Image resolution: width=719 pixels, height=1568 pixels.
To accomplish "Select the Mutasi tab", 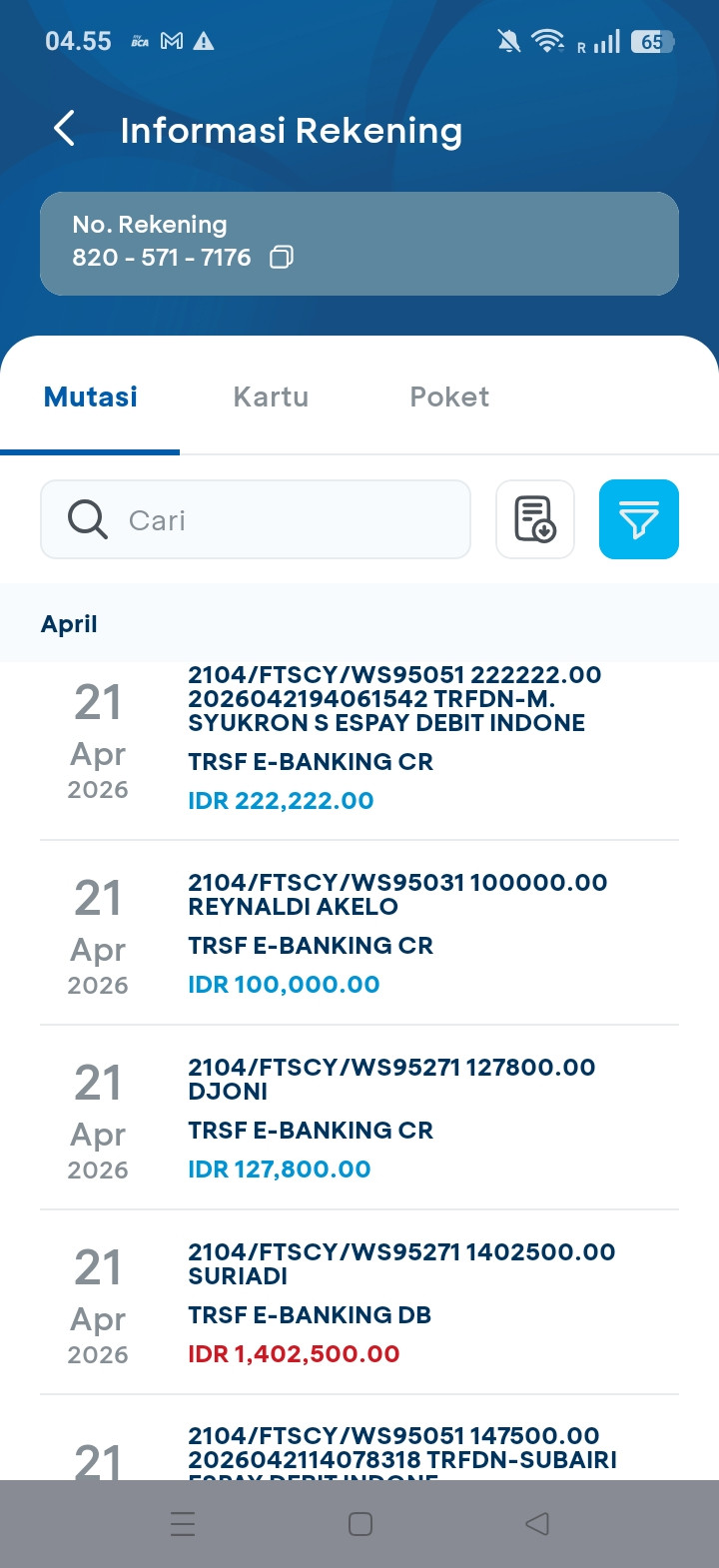I will pyautogui.click(x=91, y=396).
